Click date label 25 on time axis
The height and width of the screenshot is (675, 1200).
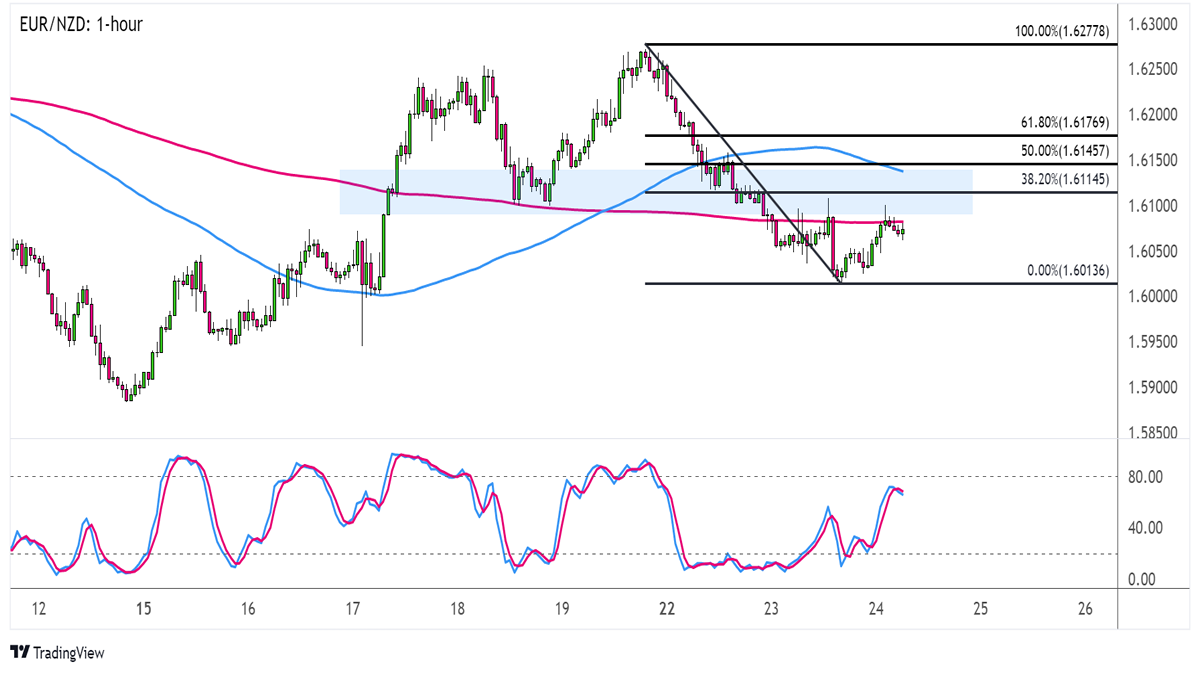click(981, 609)
